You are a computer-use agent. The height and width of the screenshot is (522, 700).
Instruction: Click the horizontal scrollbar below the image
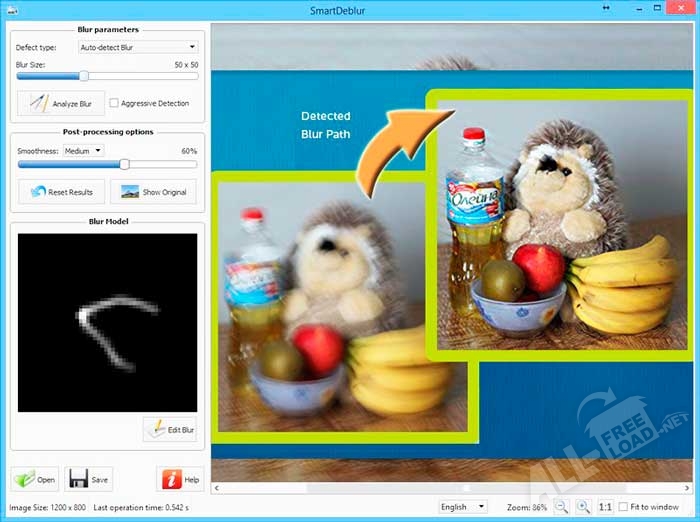pyautogui.click(x=450, y=489)
